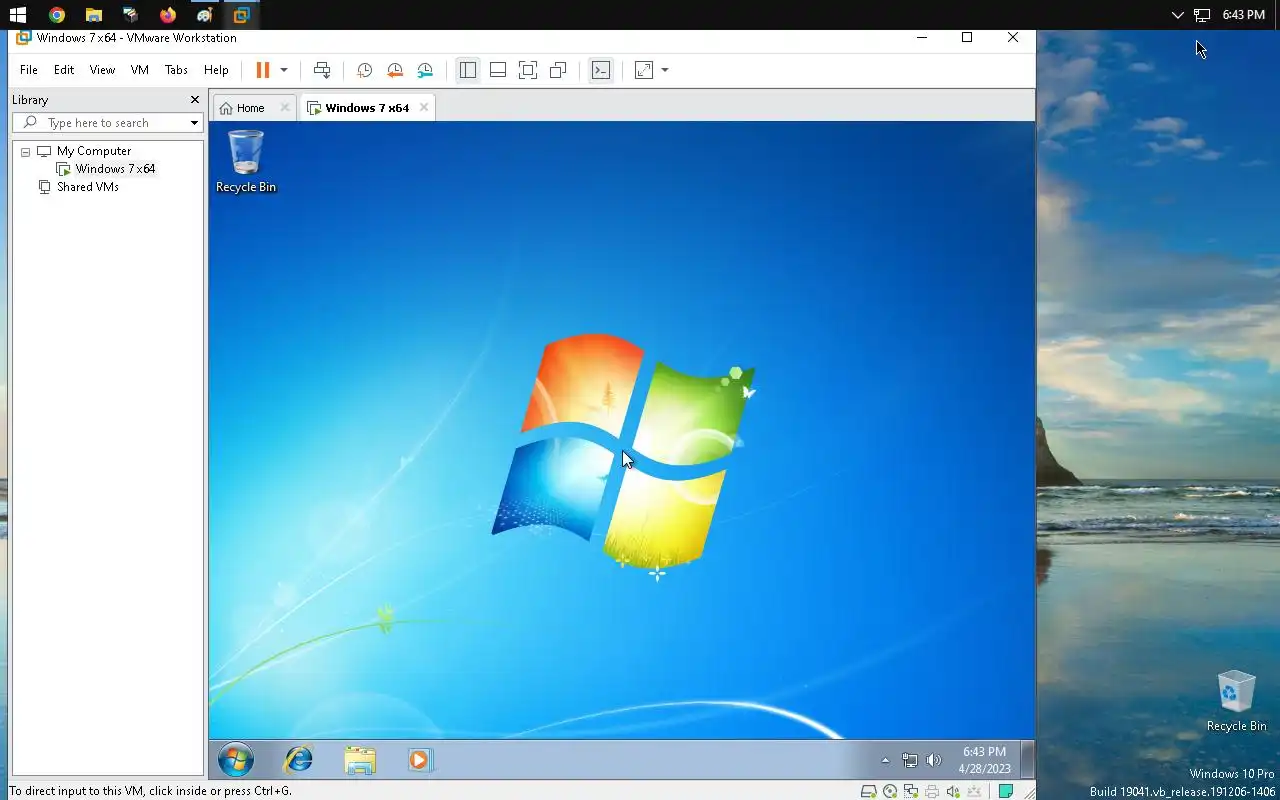Screen dimensions: 1280x800
Task: Click the printer device status icon
Action: click(x=932, y=792)
